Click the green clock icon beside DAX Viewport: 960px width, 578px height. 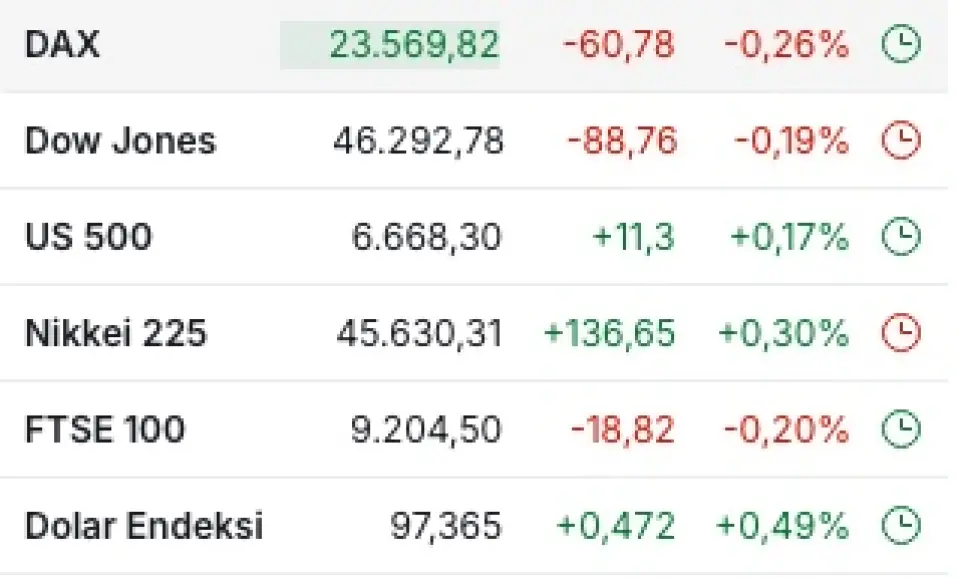901,44
